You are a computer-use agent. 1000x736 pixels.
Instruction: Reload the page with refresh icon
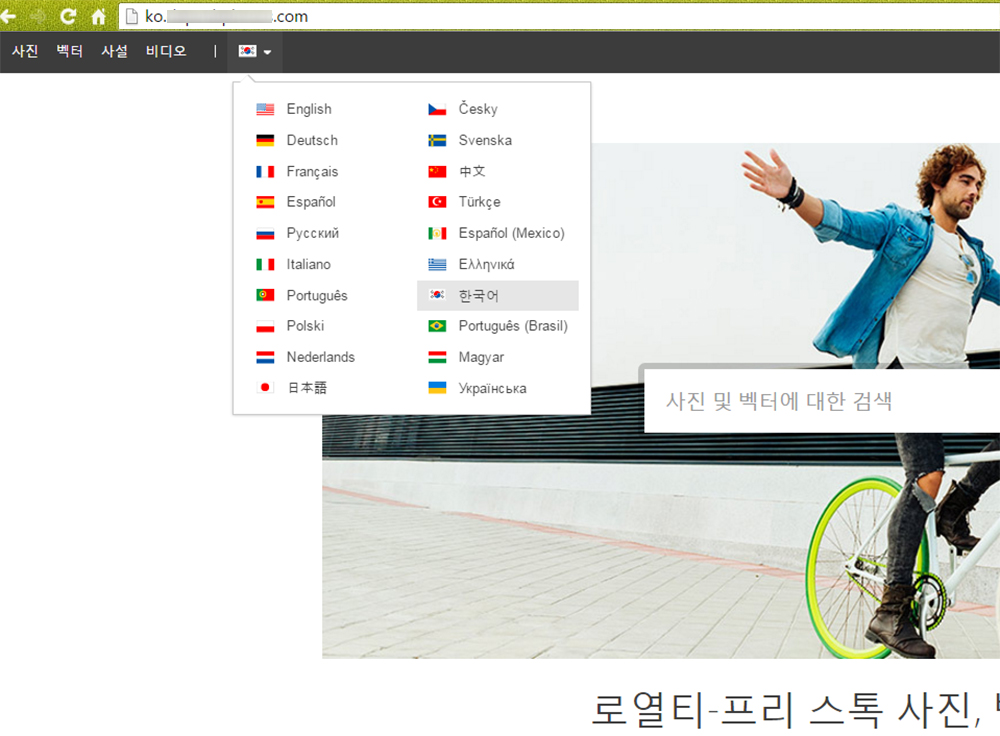(68, 16)
